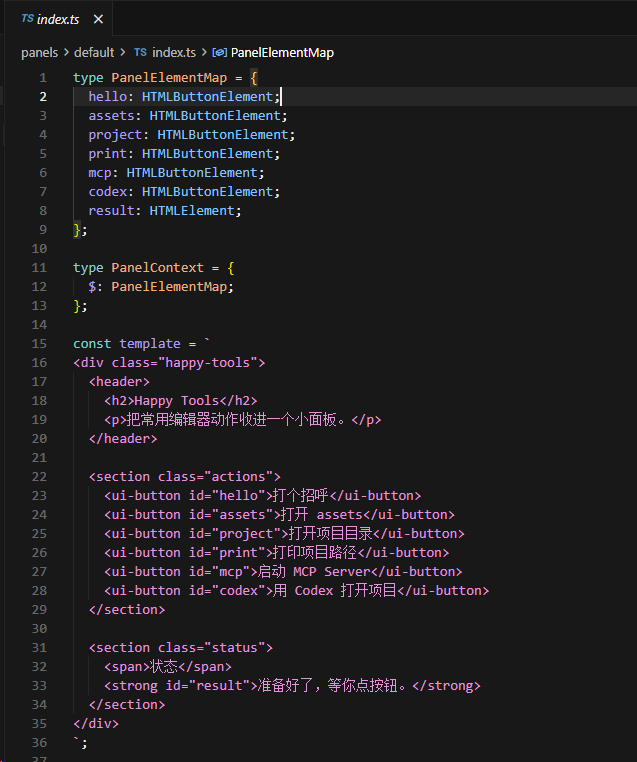Select the index.ts tab
Screen dimensions: 637x762
pos(59,19)
